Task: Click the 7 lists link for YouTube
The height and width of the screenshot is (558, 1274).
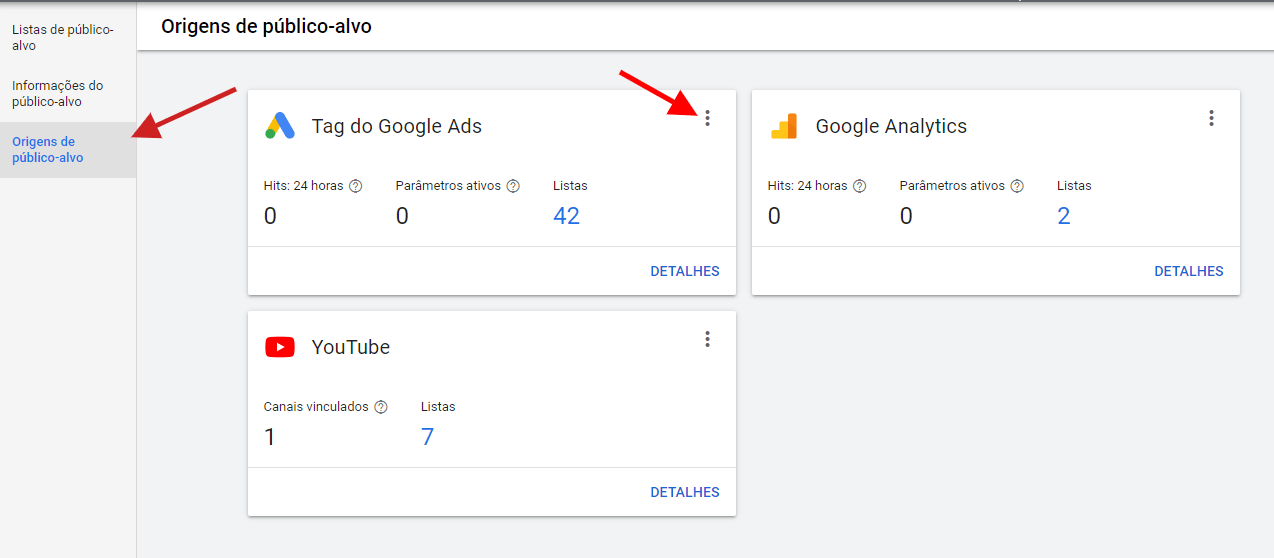Action: tap(427, 437)
